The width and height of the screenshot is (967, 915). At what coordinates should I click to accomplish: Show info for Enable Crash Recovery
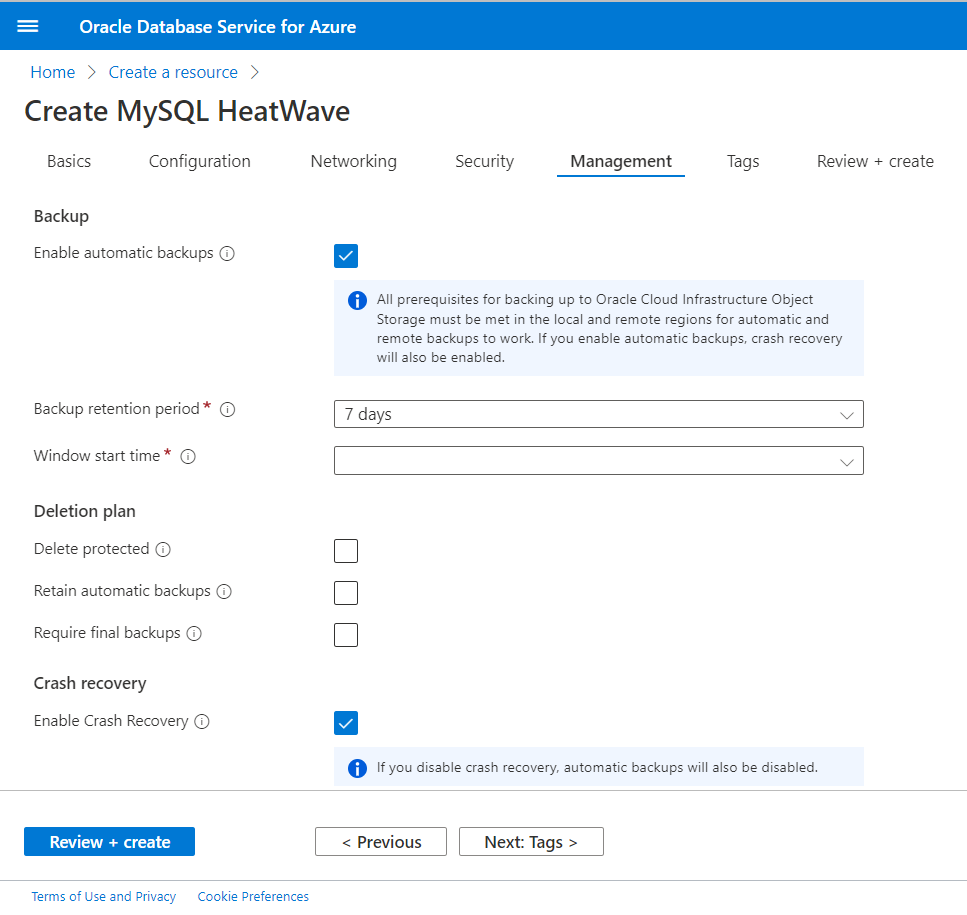[202, 721]
